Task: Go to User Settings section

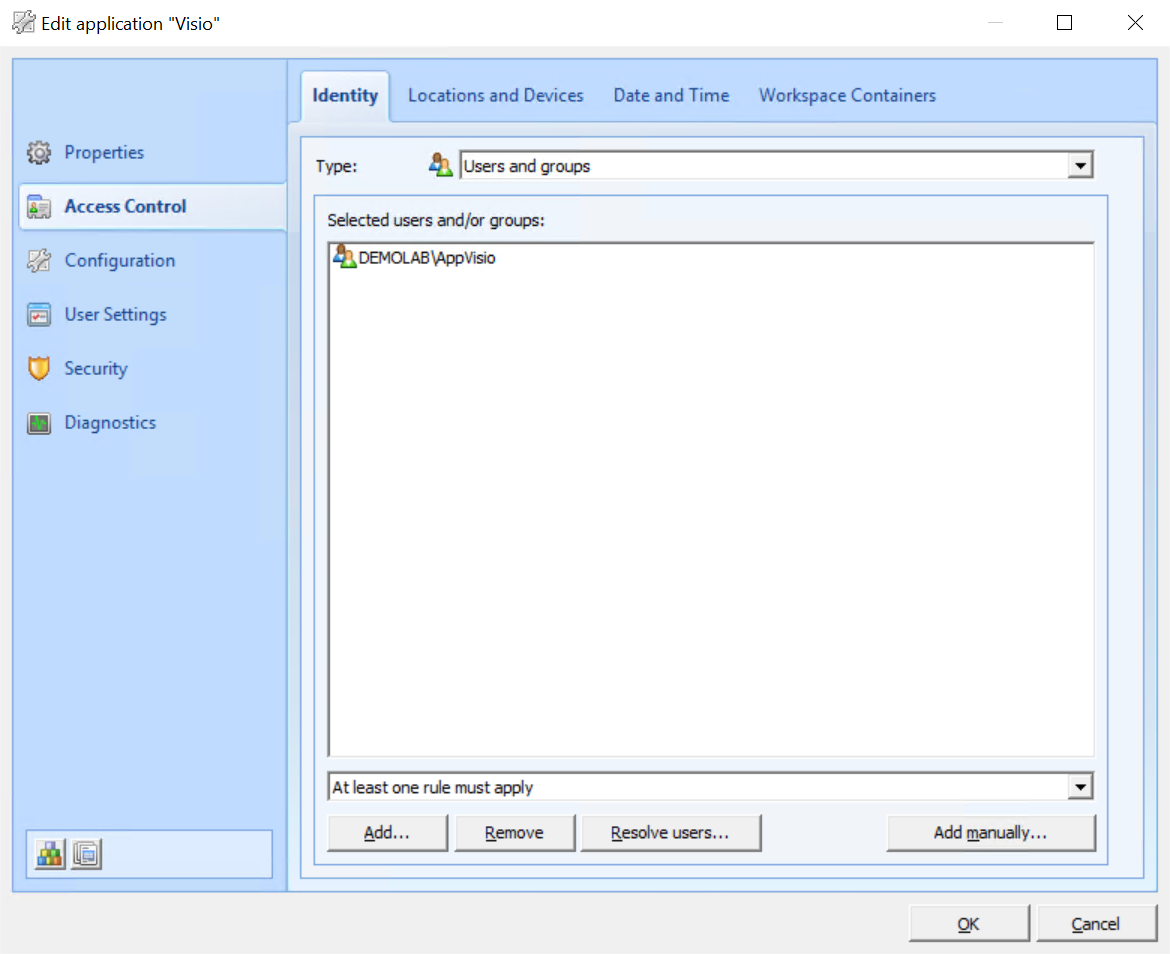Action: pos(115,315)
